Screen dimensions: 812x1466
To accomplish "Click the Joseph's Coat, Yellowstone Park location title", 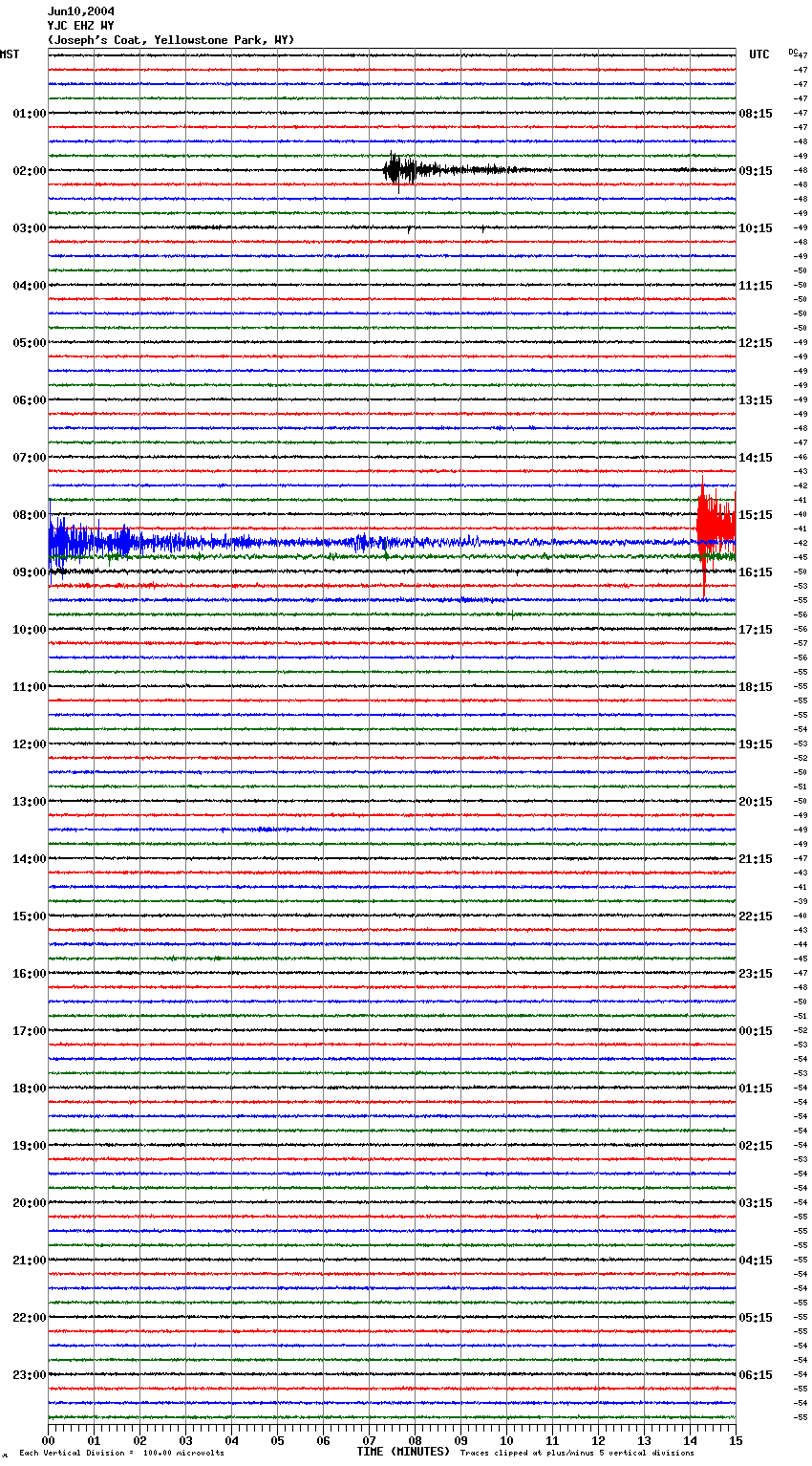I will pos(171,40).
